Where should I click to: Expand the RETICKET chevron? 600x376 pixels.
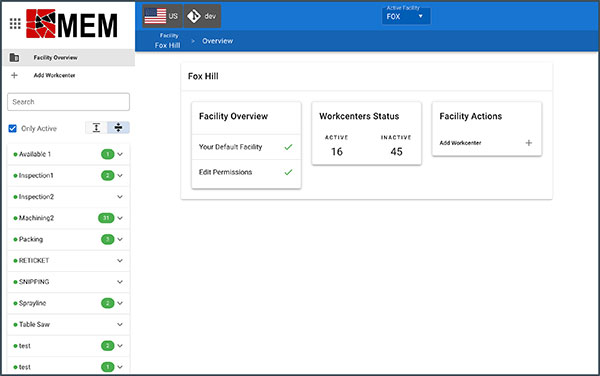click(120, 260)
